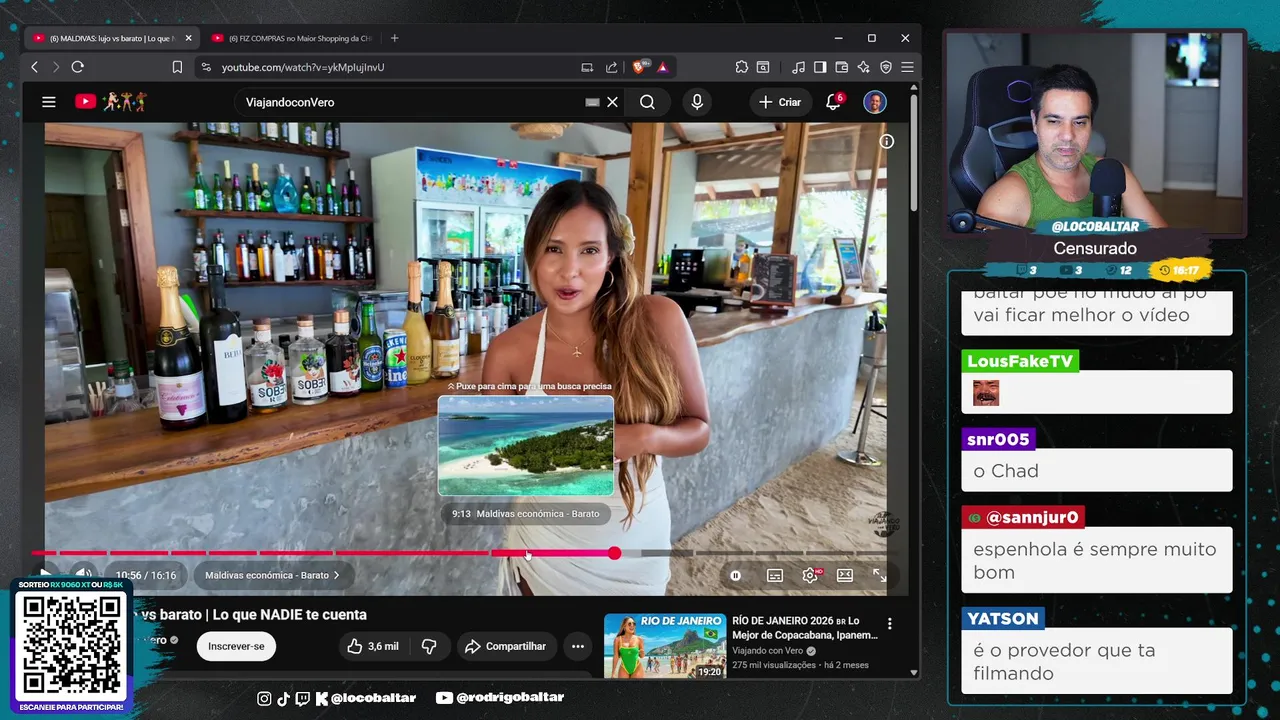Click the Inscrever-se subscribe button
The width and height of the screenshot is (1280, 720).
[236, 646]
